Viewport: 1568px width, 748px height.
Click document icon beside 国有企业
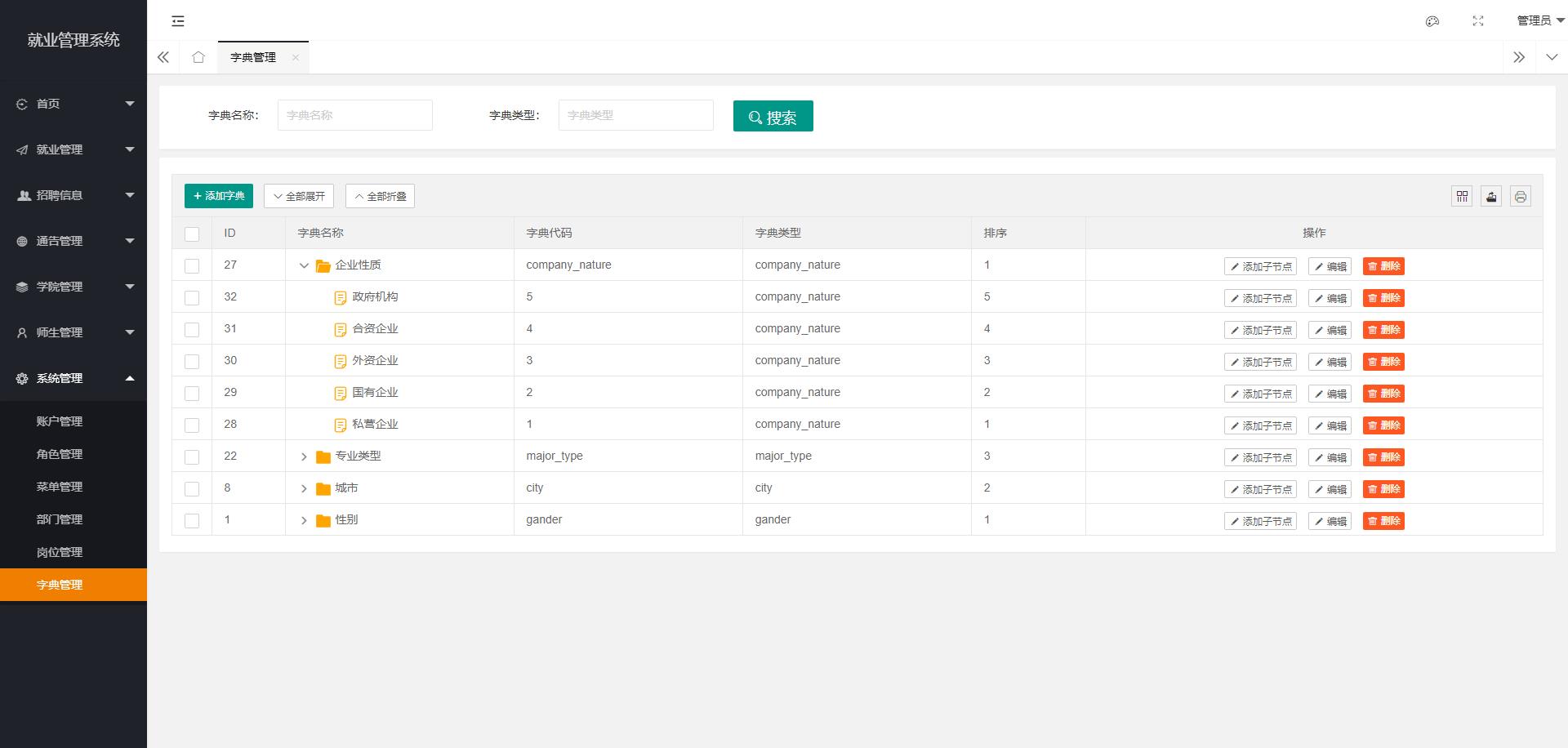point(341,393)
